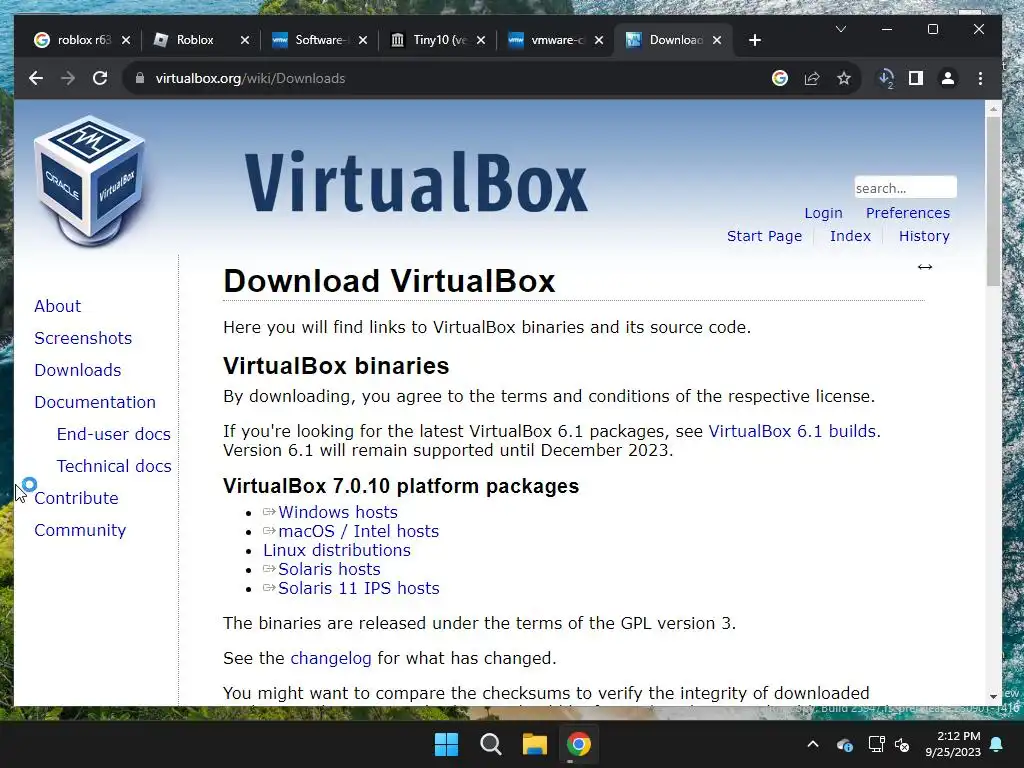Click the scrollbar down arrow
Viewport: 1024px width, 768px height.
click(993, 697)
